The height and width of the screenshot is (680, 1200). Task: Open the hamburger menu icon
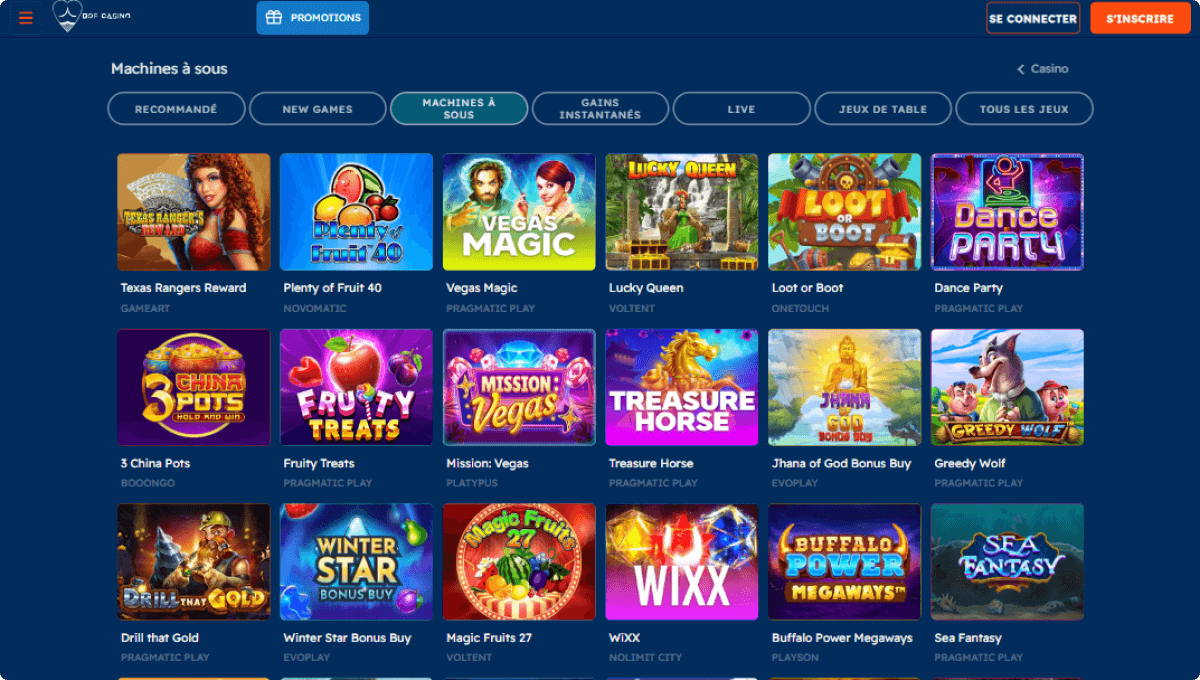point(26,18)
